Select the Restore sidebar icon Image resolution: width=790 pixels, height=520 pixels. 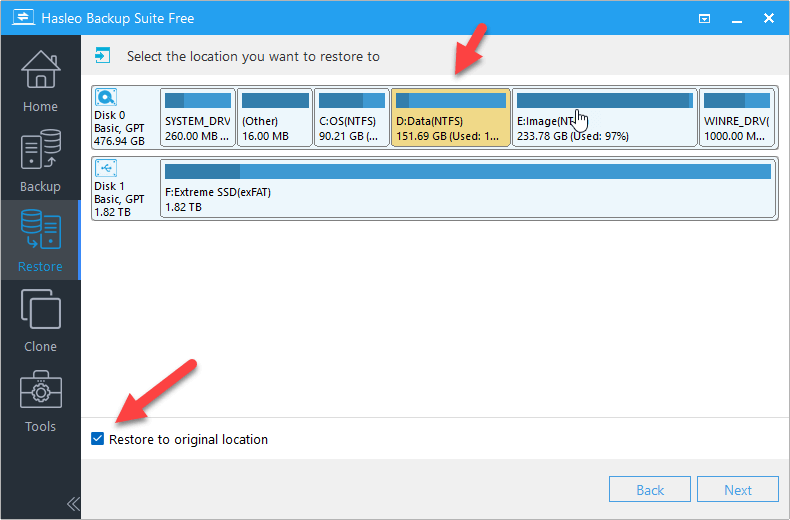40,240
